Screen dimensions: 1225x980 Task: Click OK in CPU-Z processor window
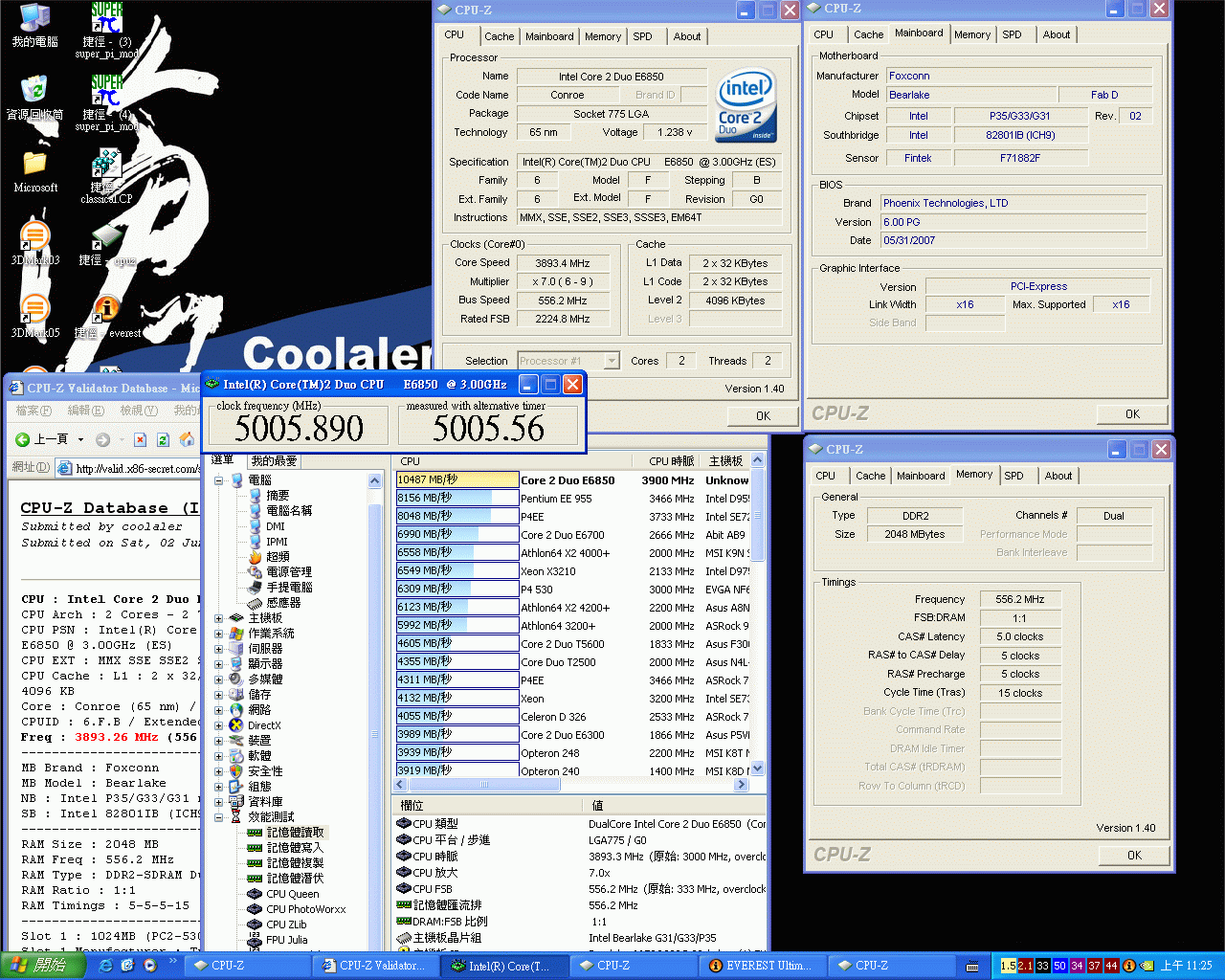763,415
